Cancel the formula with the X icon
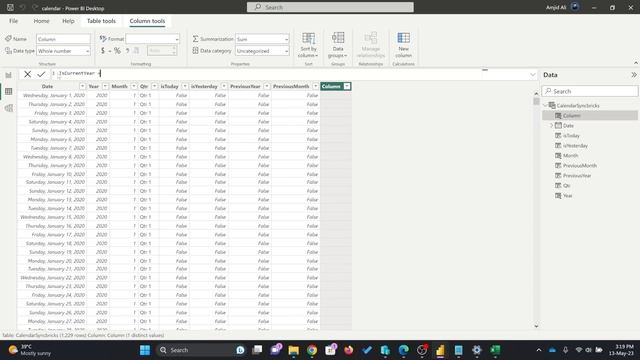 [x=27, y=74]
